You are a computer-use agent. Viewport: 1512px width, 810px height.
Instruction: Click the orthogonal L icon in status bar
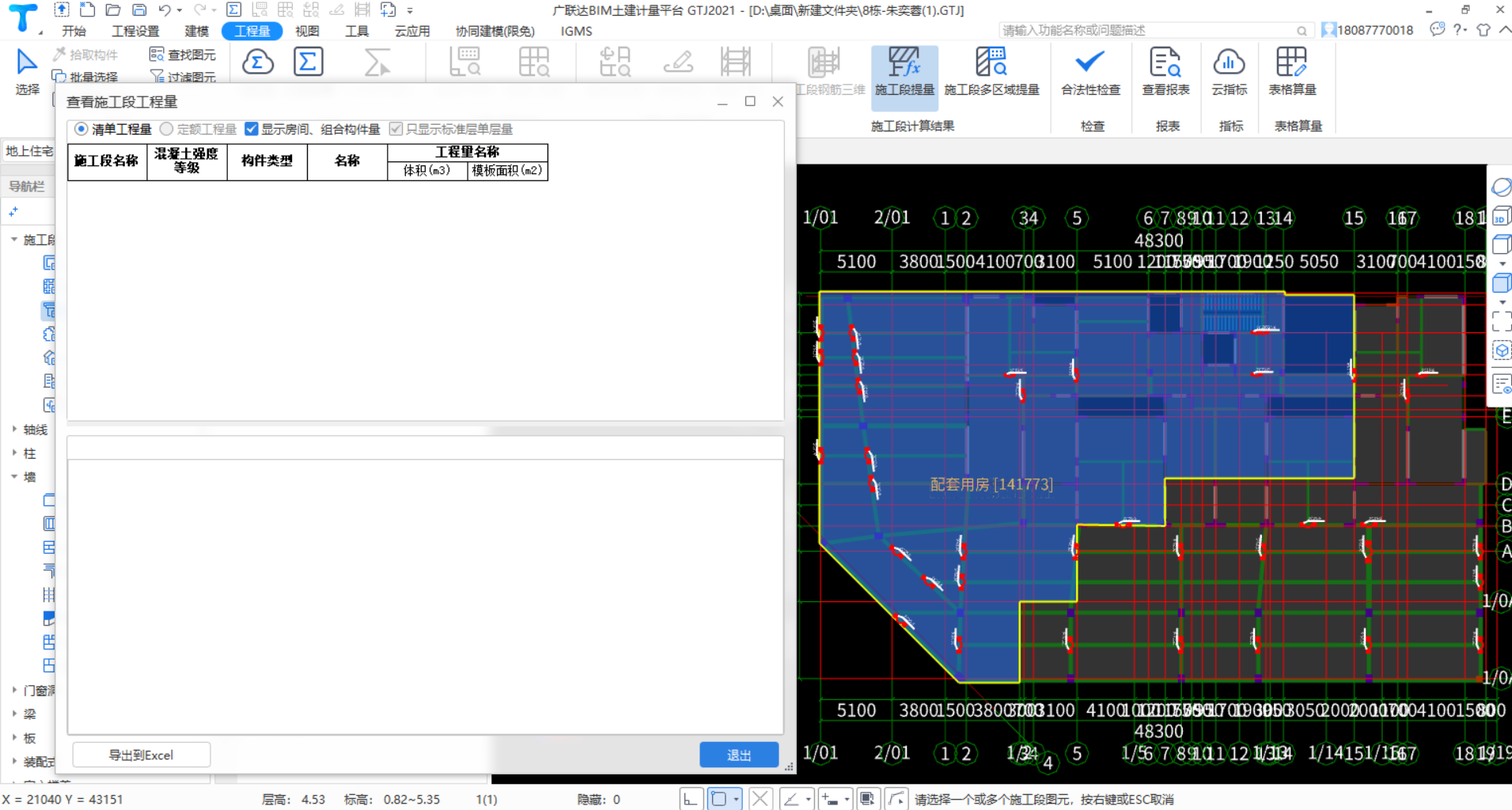coord(691,799)
